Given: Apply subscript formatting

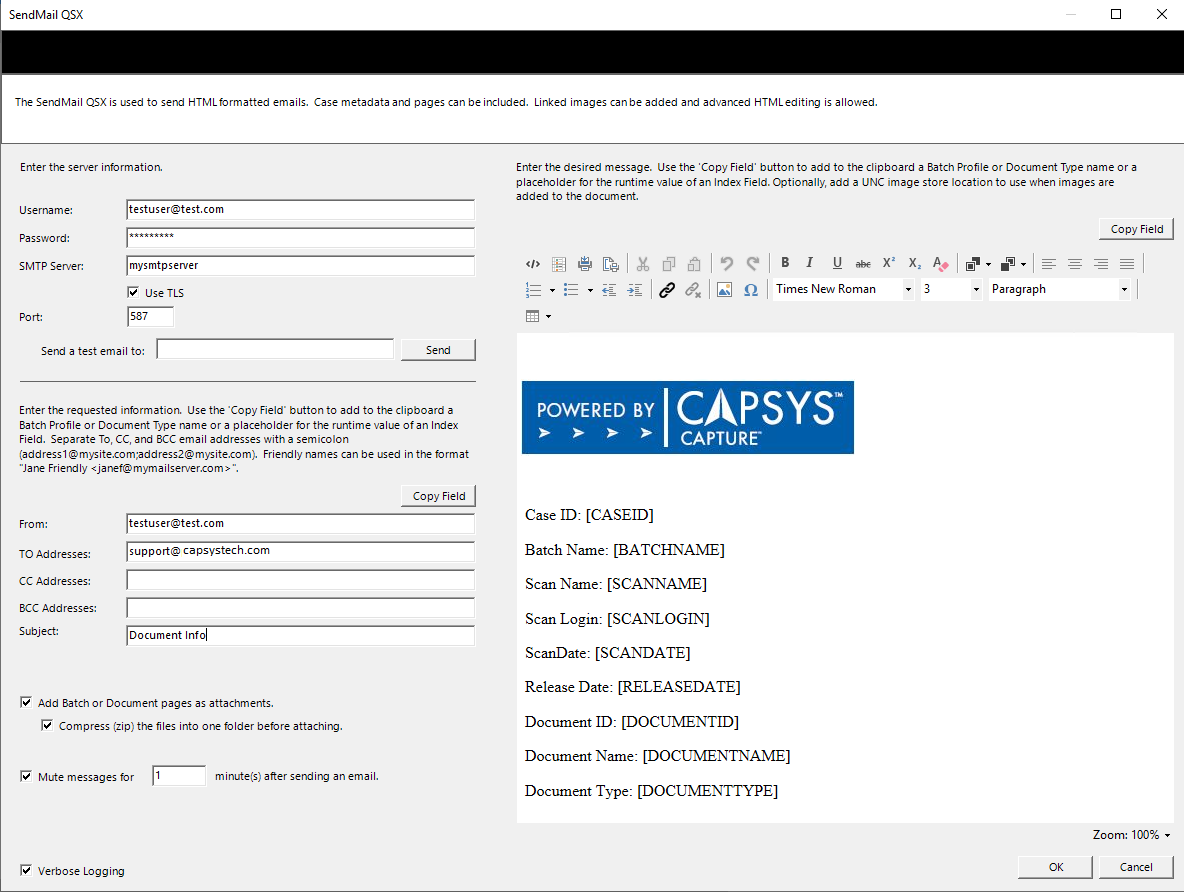Looking at the screenshot, I should (x=914, y=263).
